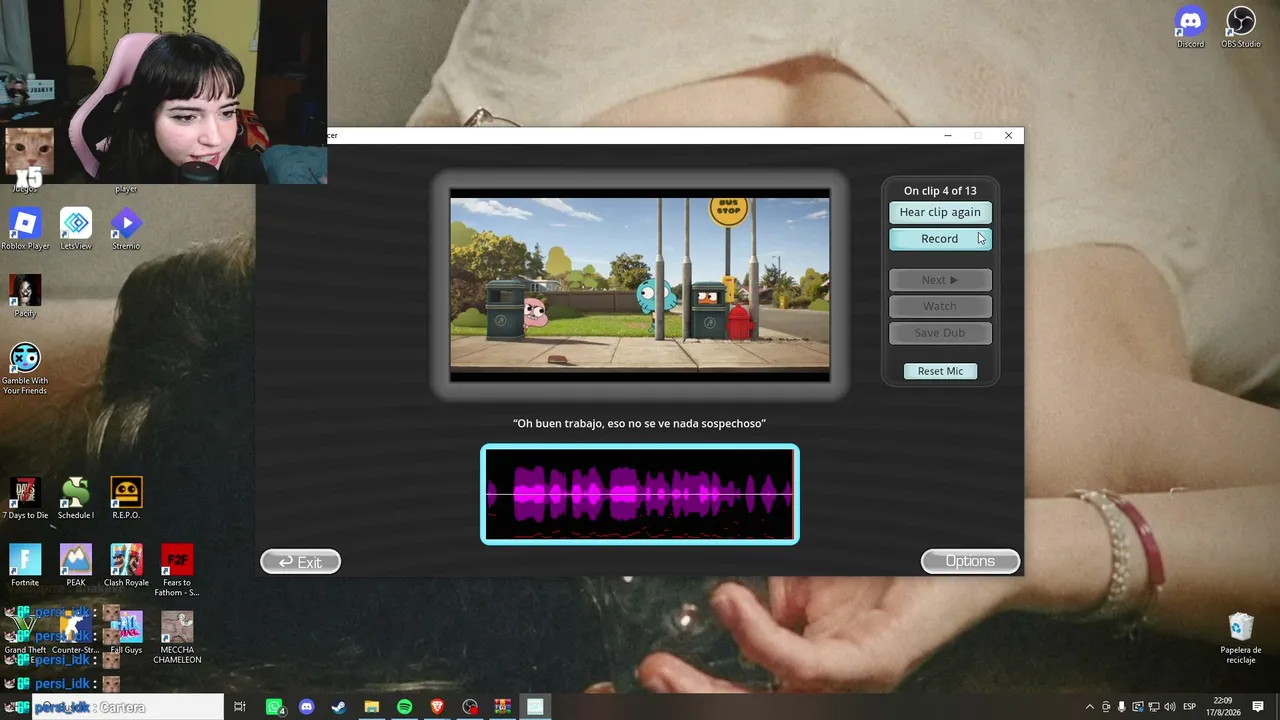Screen dimensions: 1280x720
Task: Open Task View in taskbar
Action: click(240, 707)
